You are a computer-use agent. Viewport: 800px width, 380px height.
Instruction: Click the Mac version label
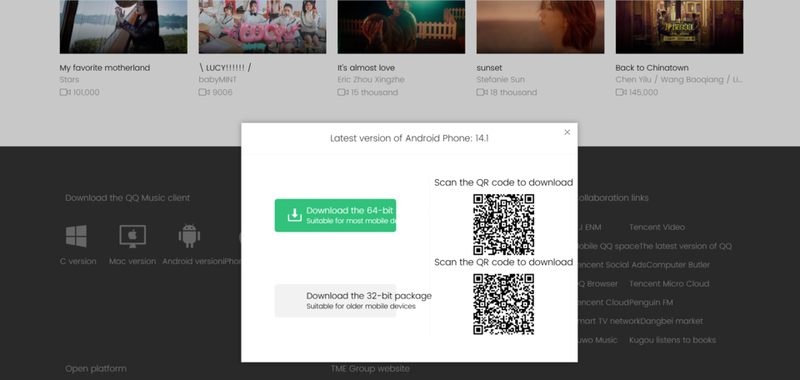pyautogui.click(x=133, y=261)
